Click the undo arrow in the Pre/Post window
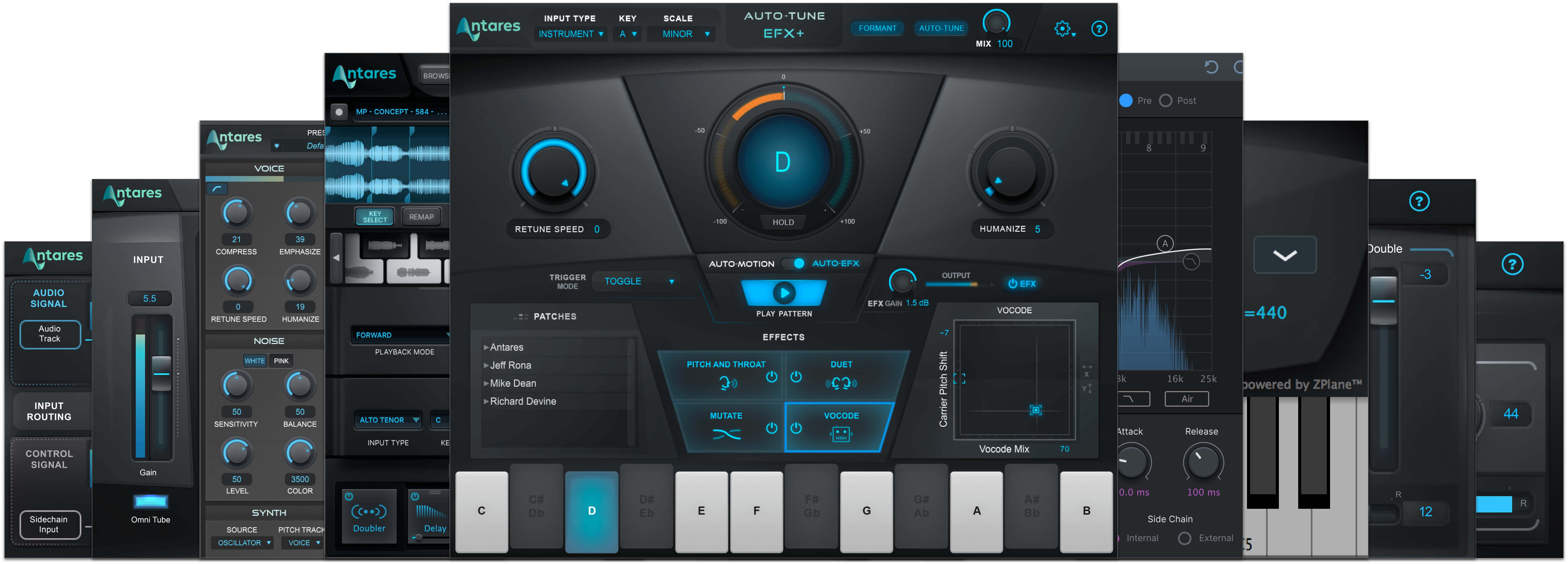1568x564 pixels. click(1211, 67)
